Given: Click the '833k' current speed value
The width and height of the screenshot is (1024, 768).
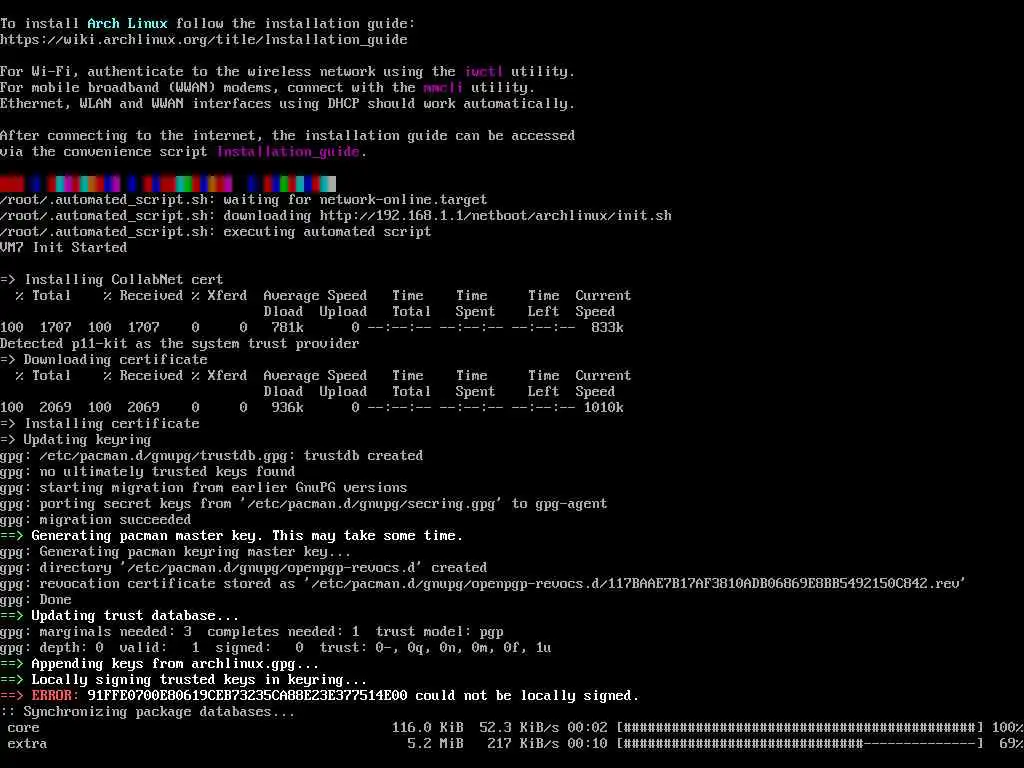Looking at the screenshot, I should (x=607, y=328).
